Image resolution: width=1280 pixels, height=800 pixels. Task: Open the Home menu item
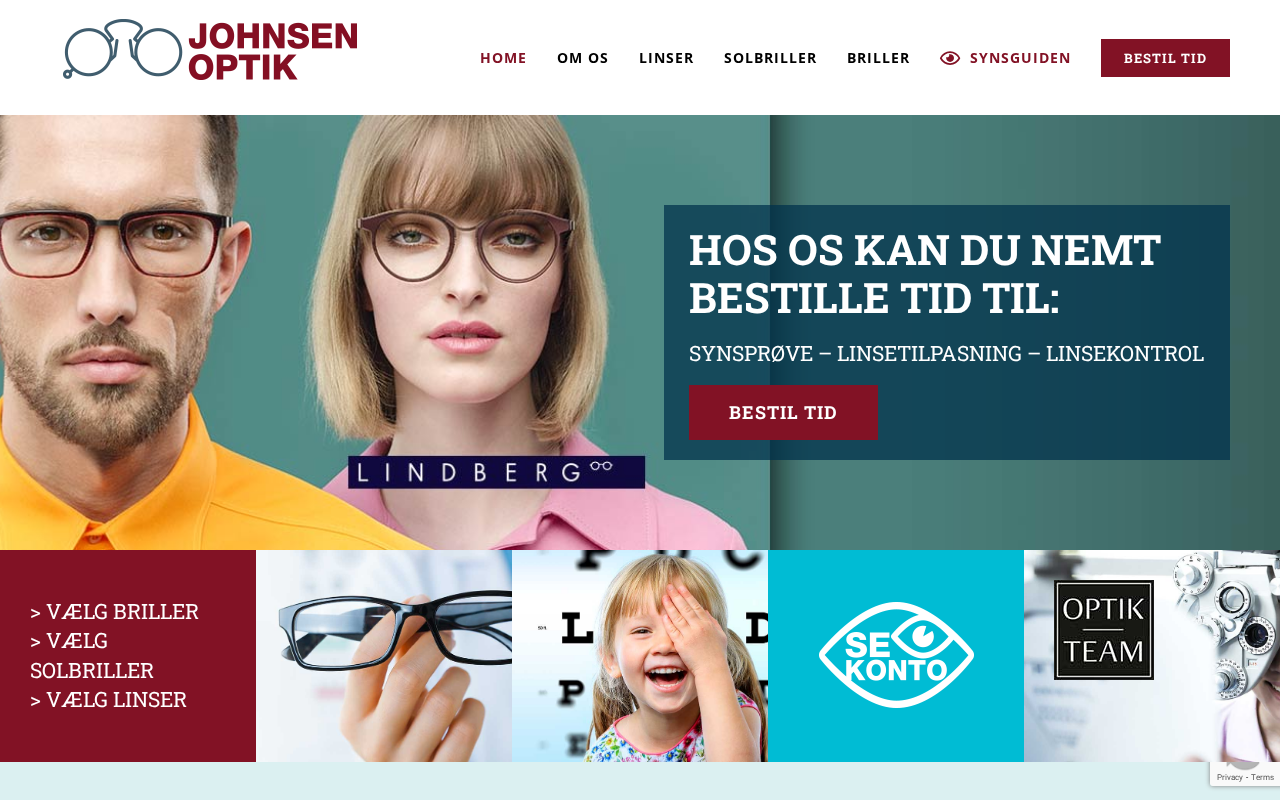503,58
